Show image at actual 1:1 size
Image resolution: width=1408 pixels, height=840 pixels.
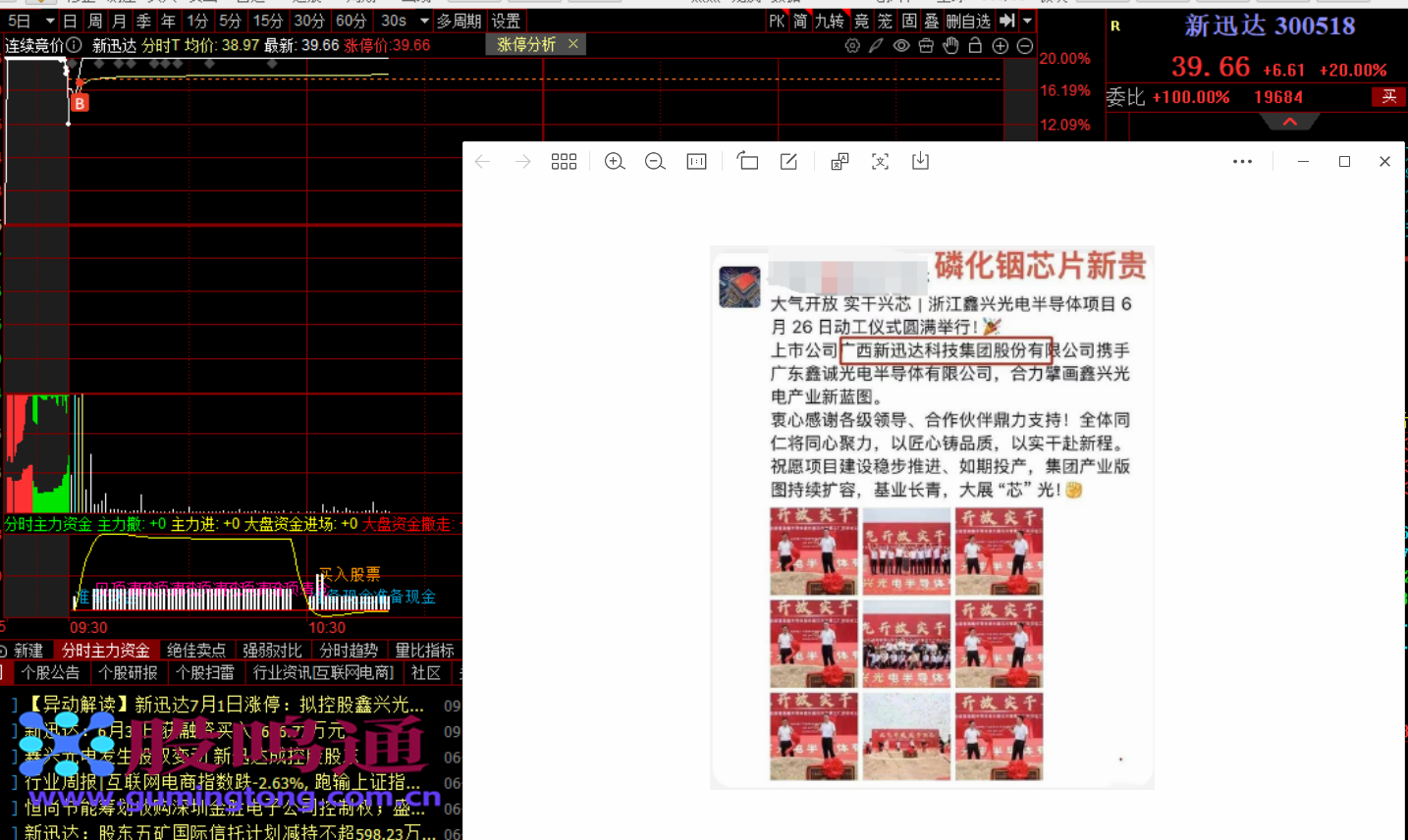tap(696, 162)
